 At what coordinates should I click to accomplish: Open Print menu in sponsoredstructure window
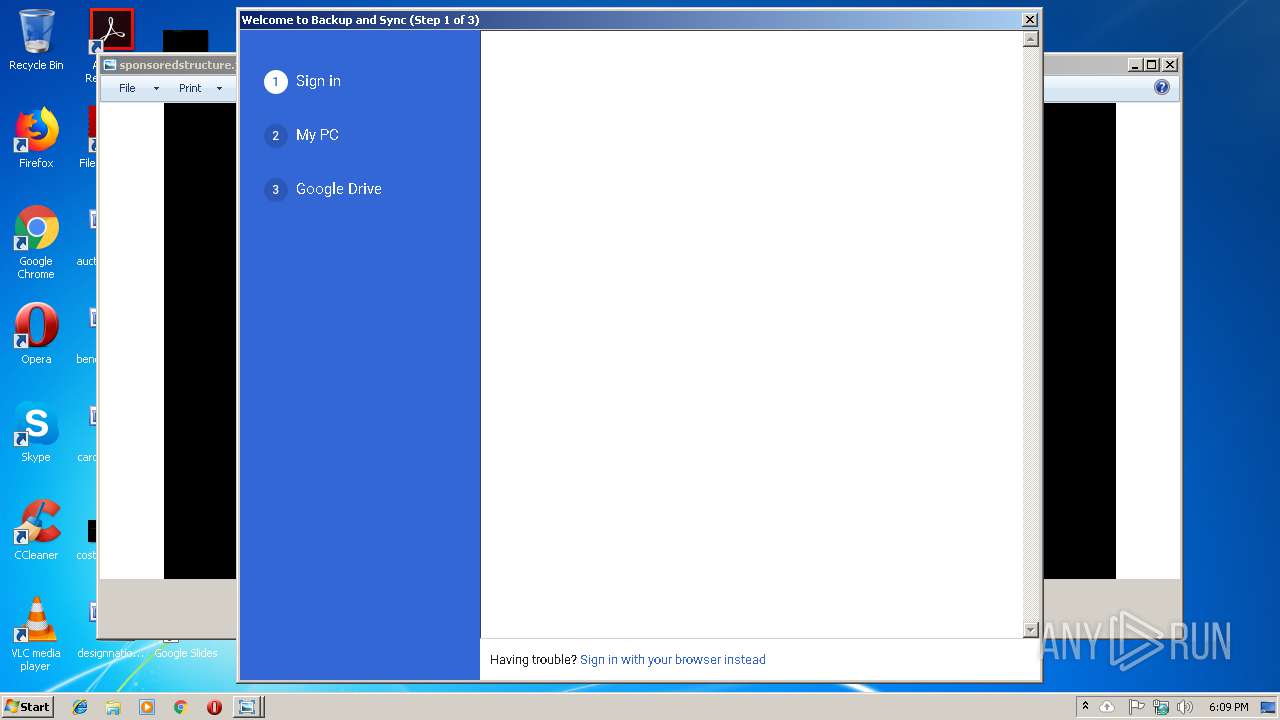190,88
